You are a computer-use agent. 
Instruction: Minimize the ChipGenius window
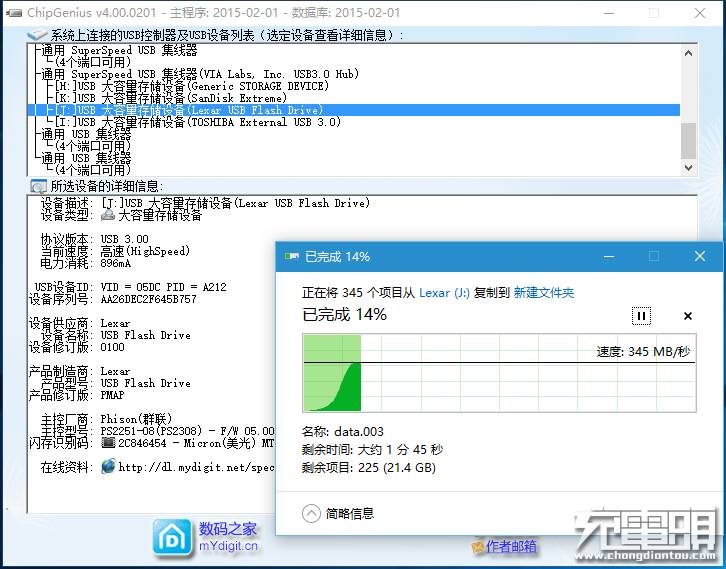[609, 13]
